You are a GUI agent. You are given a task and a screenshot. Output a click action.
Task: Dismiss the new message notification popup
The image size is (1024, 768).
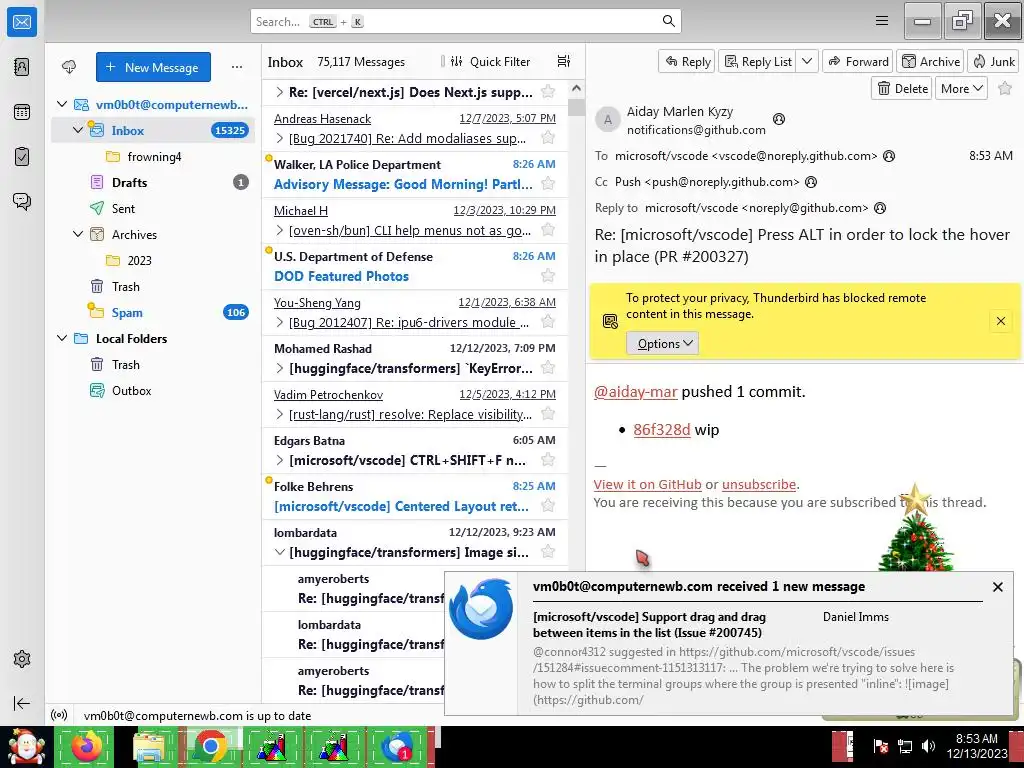[x=997, y=586]
